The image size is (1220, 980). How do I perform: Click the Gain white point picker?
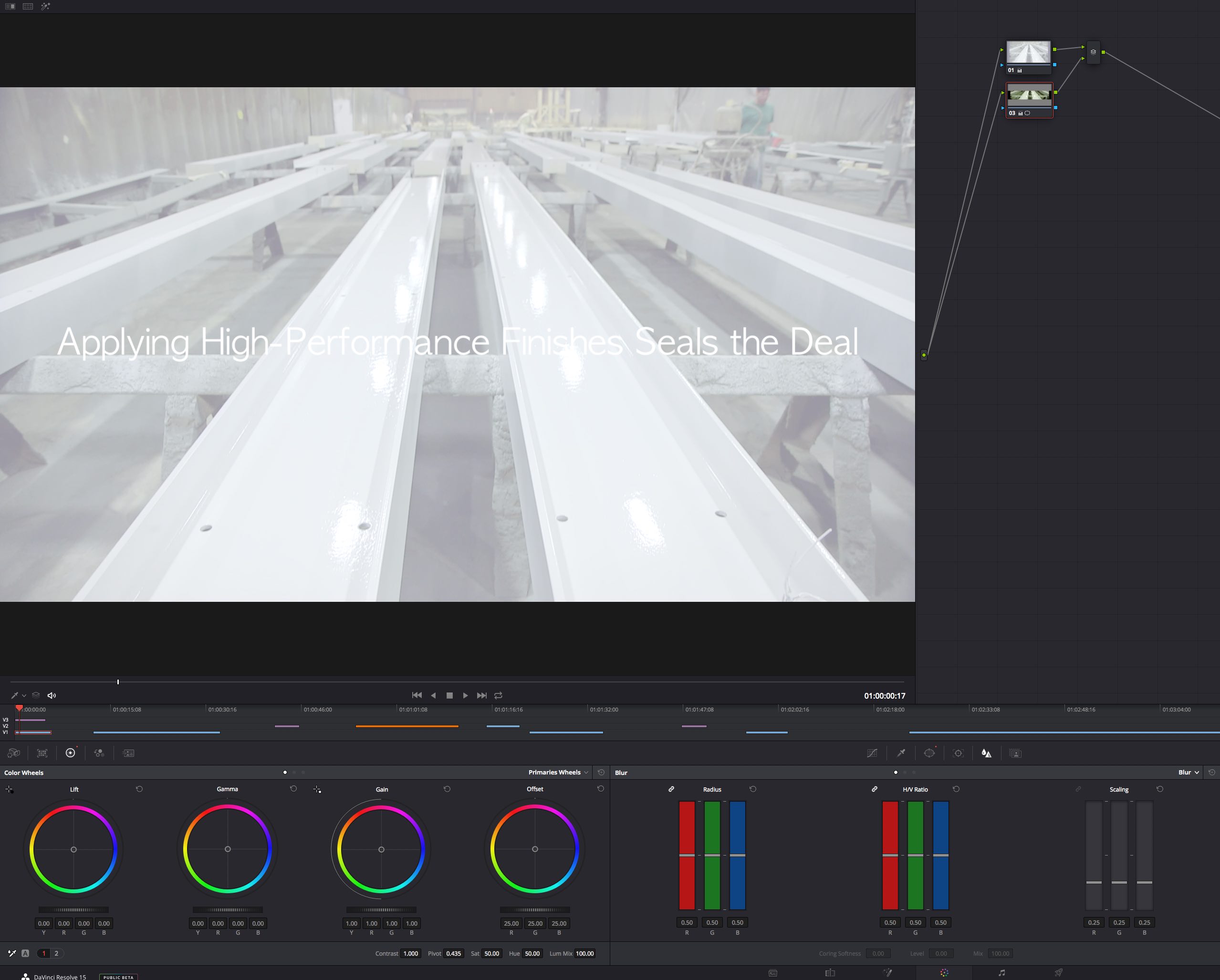(x=317, y=789)
